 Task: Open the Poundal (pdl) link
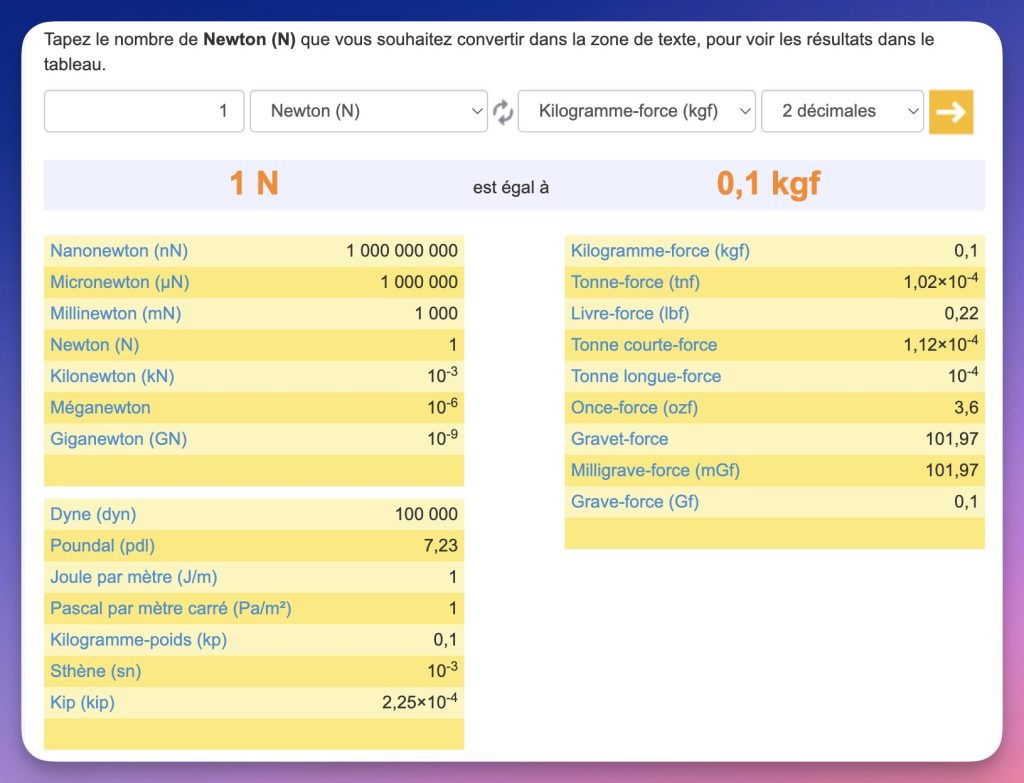pyautogui.click(x=103, y=545)
